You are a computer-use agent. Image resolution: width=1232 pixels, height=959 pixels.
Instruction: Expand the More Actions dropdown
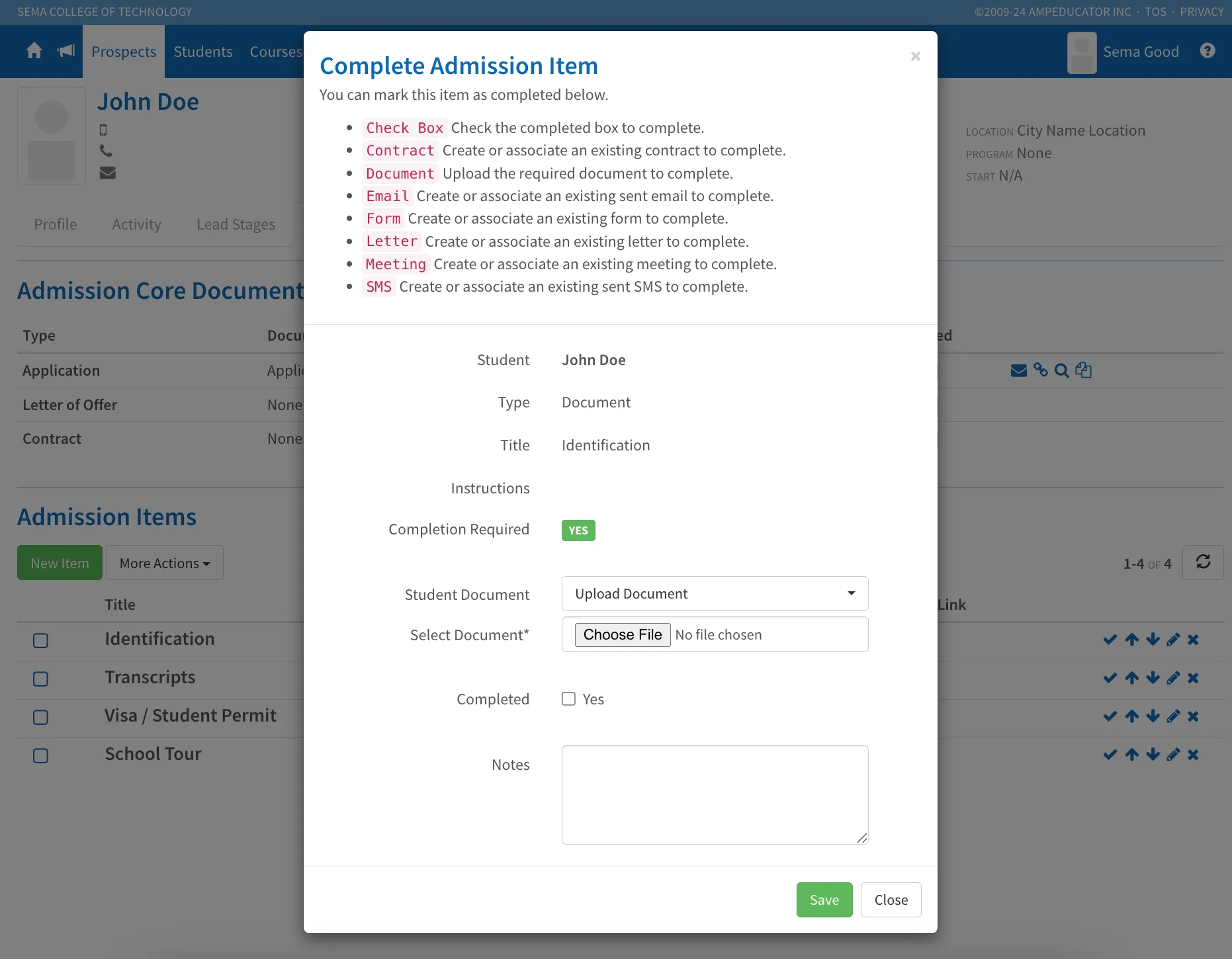tap(165, 563)
